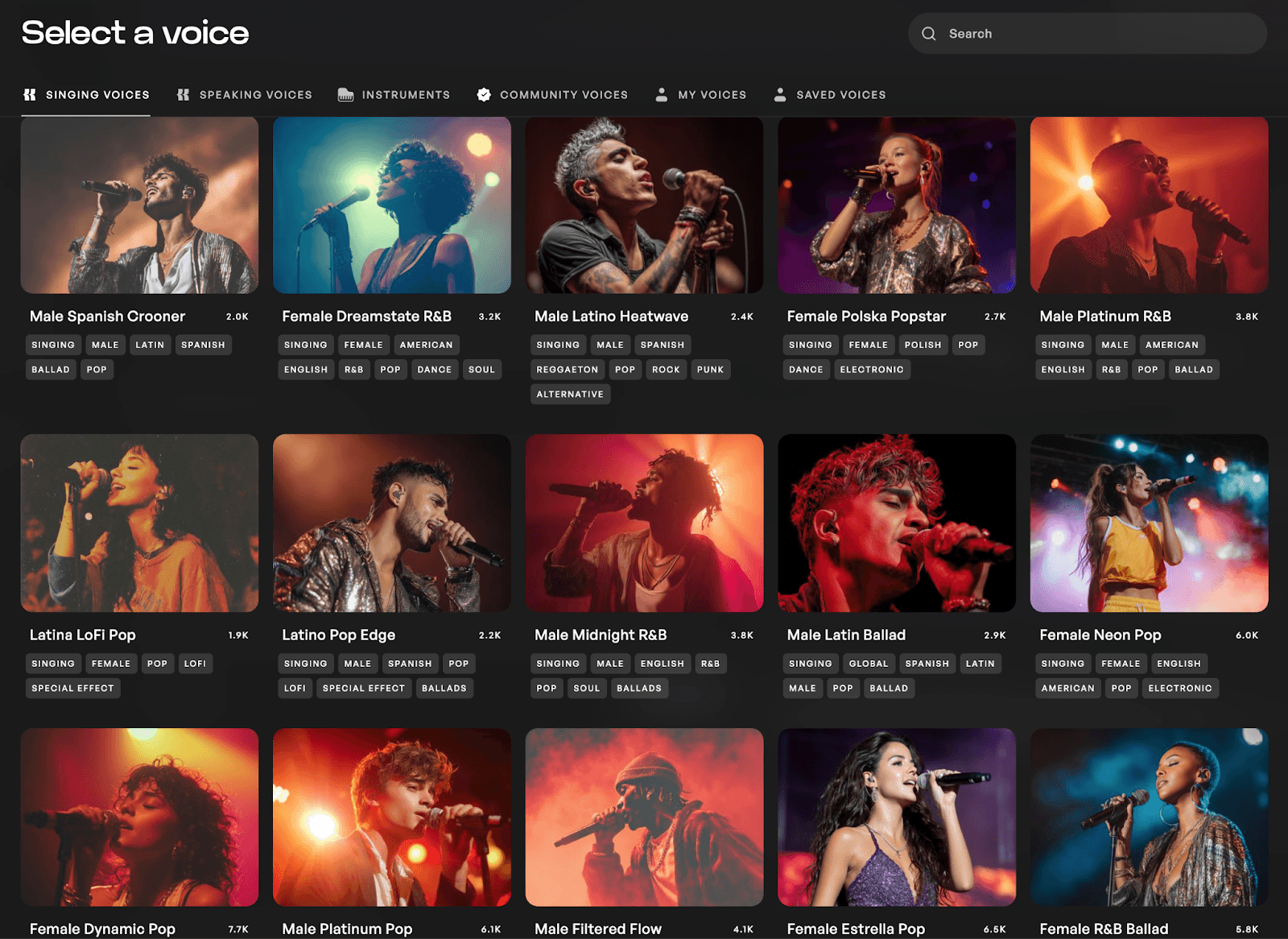Click the ALTERNATIVE tag under Male Latino Heatwave
Screen dimensions: 1288x939
pyautogui.click(x=570, y=394)
